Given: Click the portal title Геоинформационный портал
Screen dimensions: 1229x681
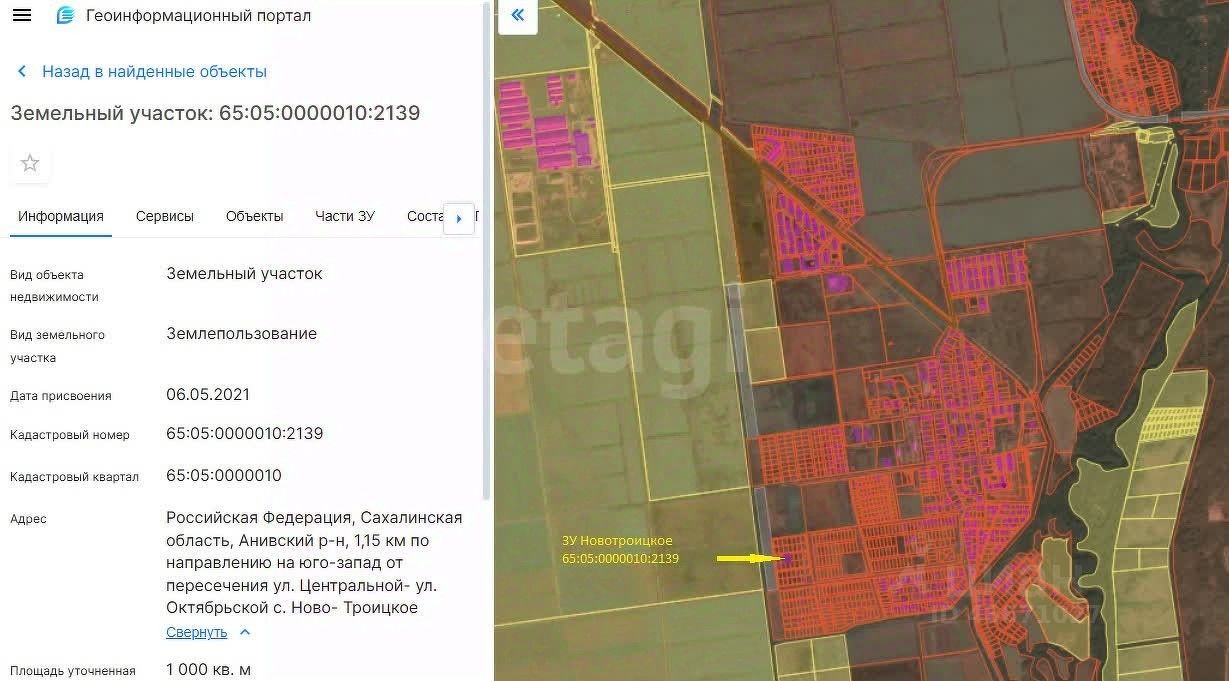Looking at the screenshot, I should pyautogui.click(x=198, y=16).
